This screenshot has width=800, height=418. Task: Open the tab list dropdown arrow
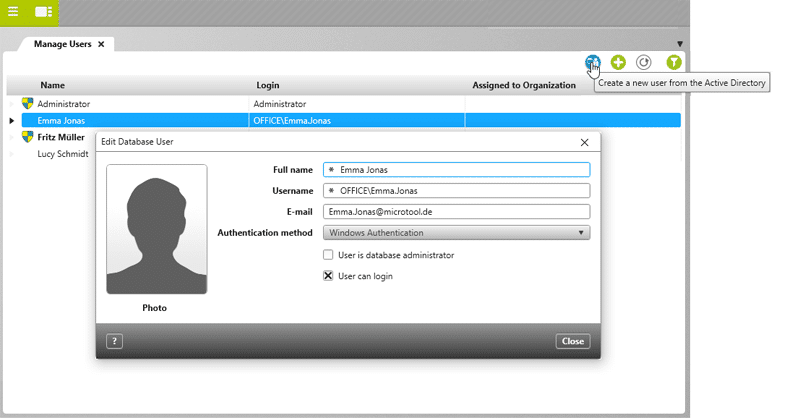click(680, 44)
